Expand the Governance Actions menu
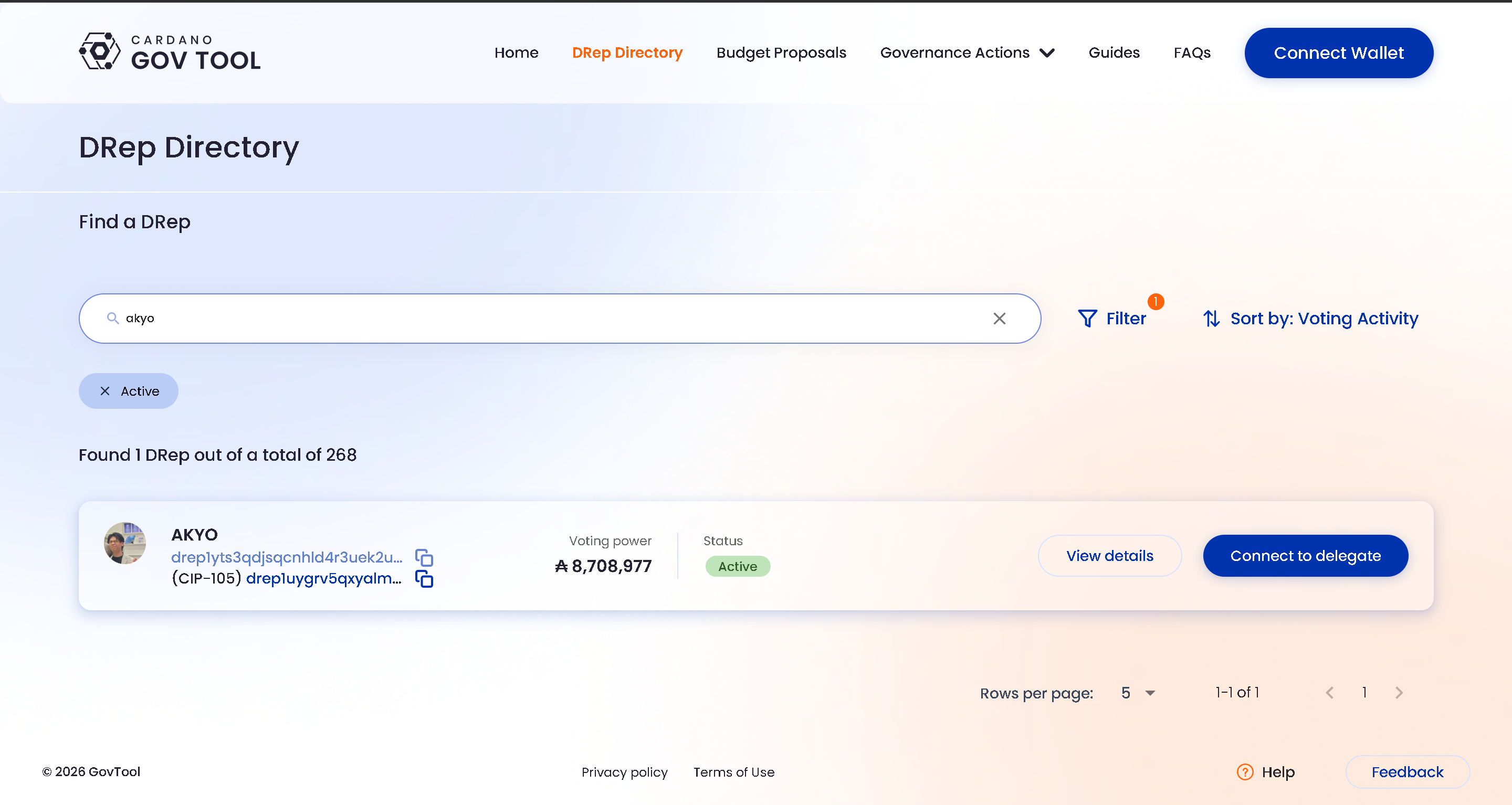1512x805 pixels. click(x=967, y=53)
